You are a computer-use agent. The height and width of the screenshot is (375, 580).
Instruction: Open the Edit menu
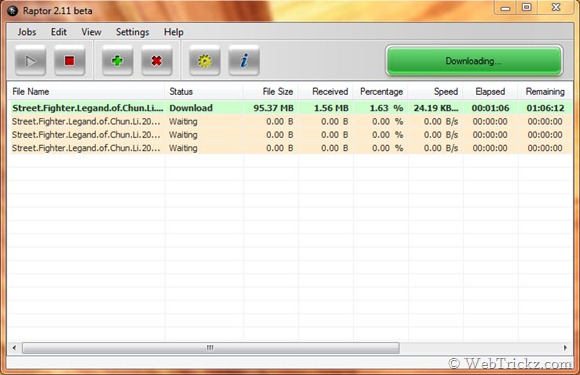(59, 32)
